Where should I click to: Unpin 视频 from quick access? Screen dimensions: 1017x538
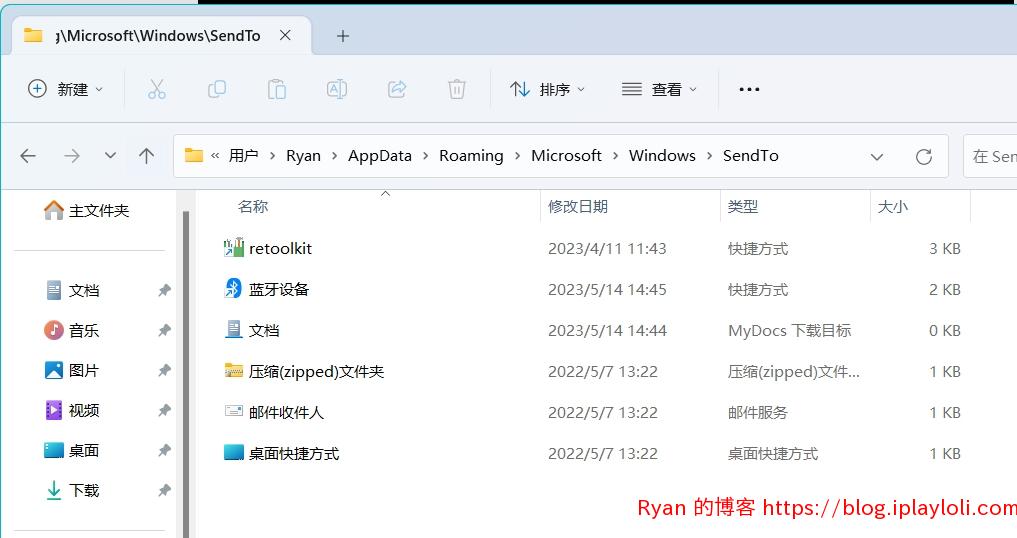coord(164,410)
